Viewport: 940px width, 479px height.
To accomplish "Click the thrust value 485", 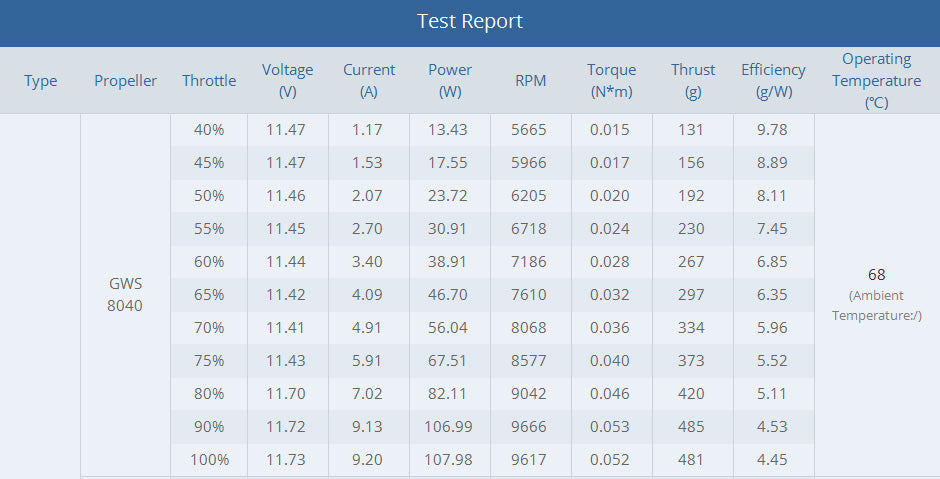I will 693,427.
